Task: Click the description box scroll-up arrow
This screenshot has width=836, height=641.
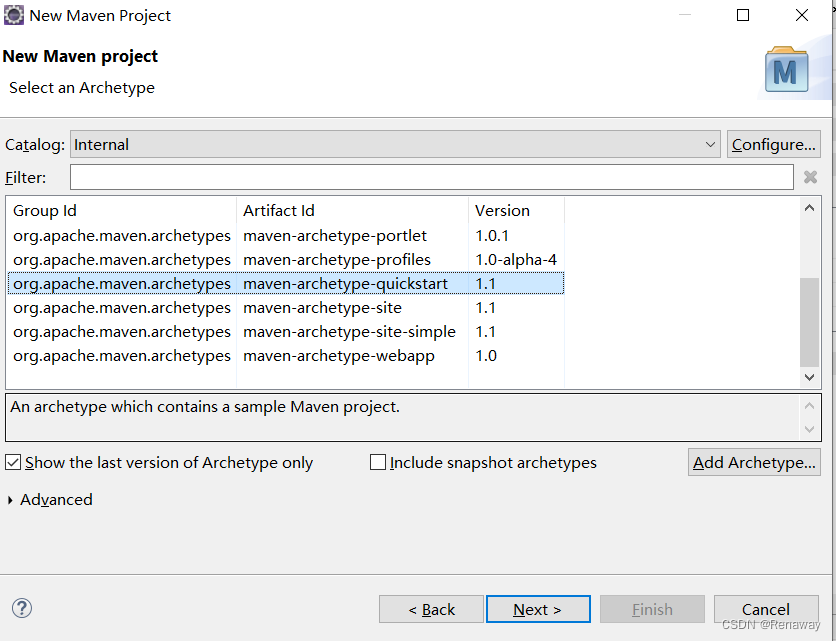Action: [x=810, y=404]
